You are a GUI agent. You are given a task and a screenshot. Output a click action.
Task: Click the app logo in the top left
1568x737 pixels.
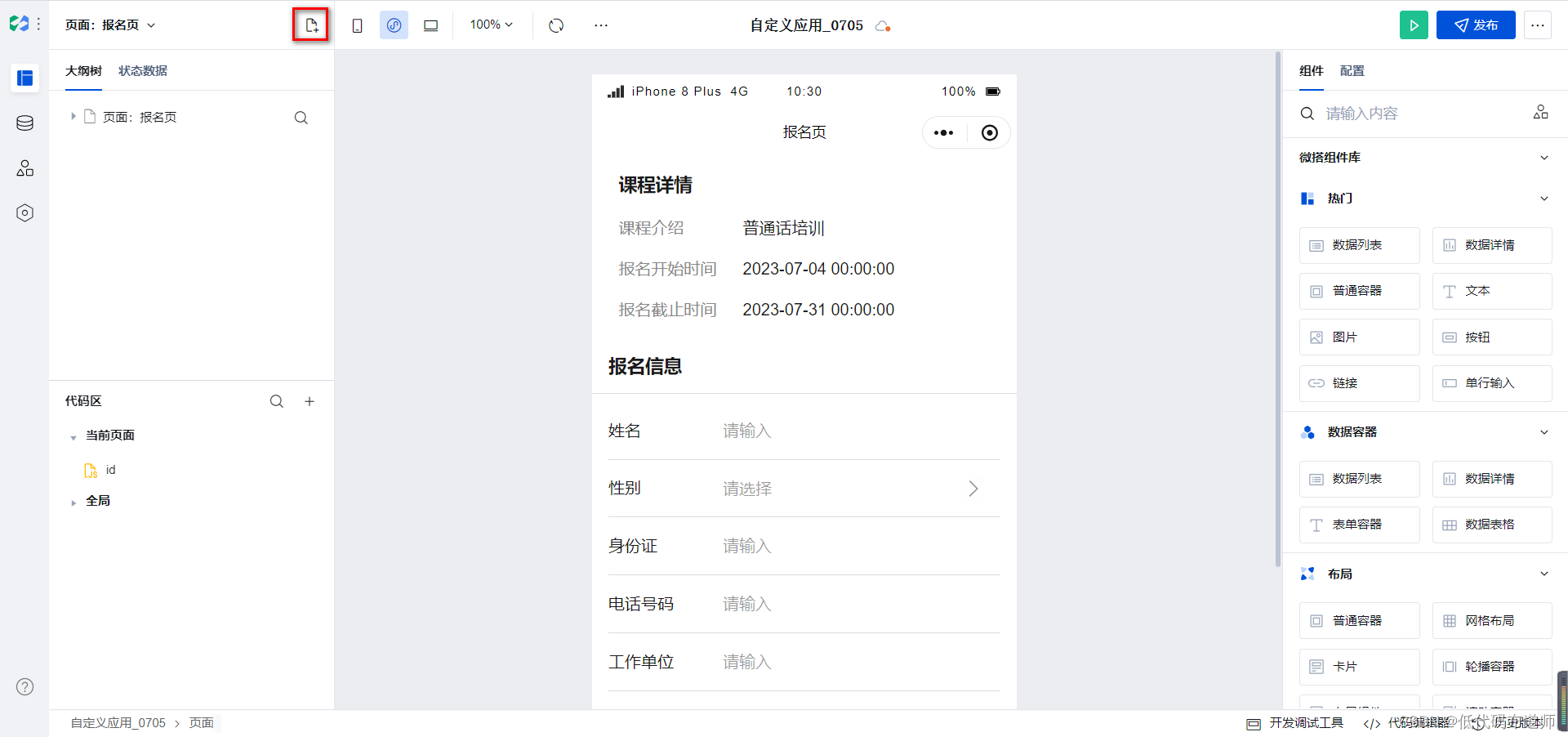click(19, 25)
